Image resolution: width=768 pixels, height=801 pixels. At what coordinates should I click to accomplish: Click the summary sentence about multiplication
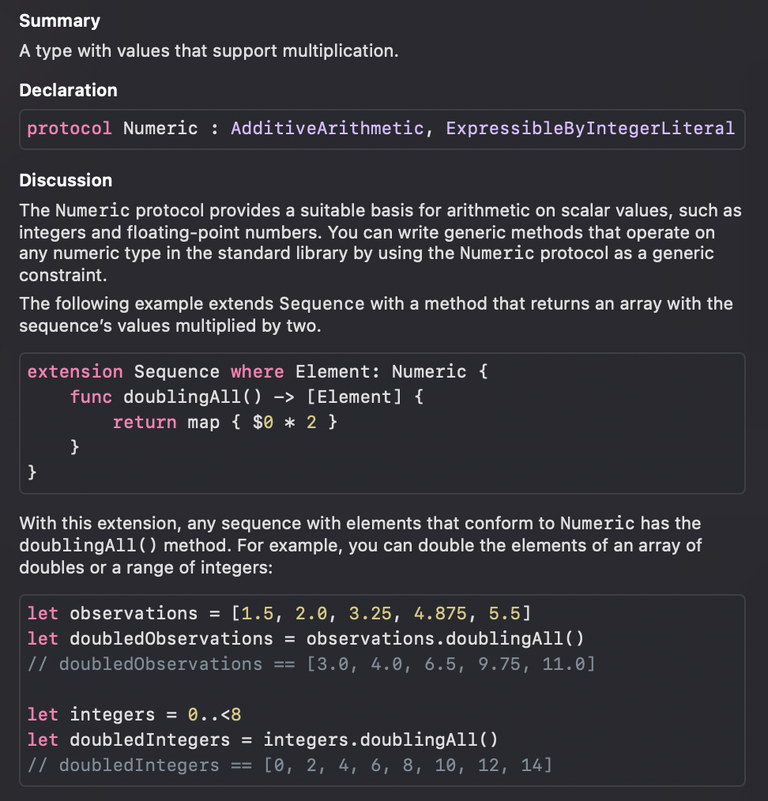pos(209,51)
